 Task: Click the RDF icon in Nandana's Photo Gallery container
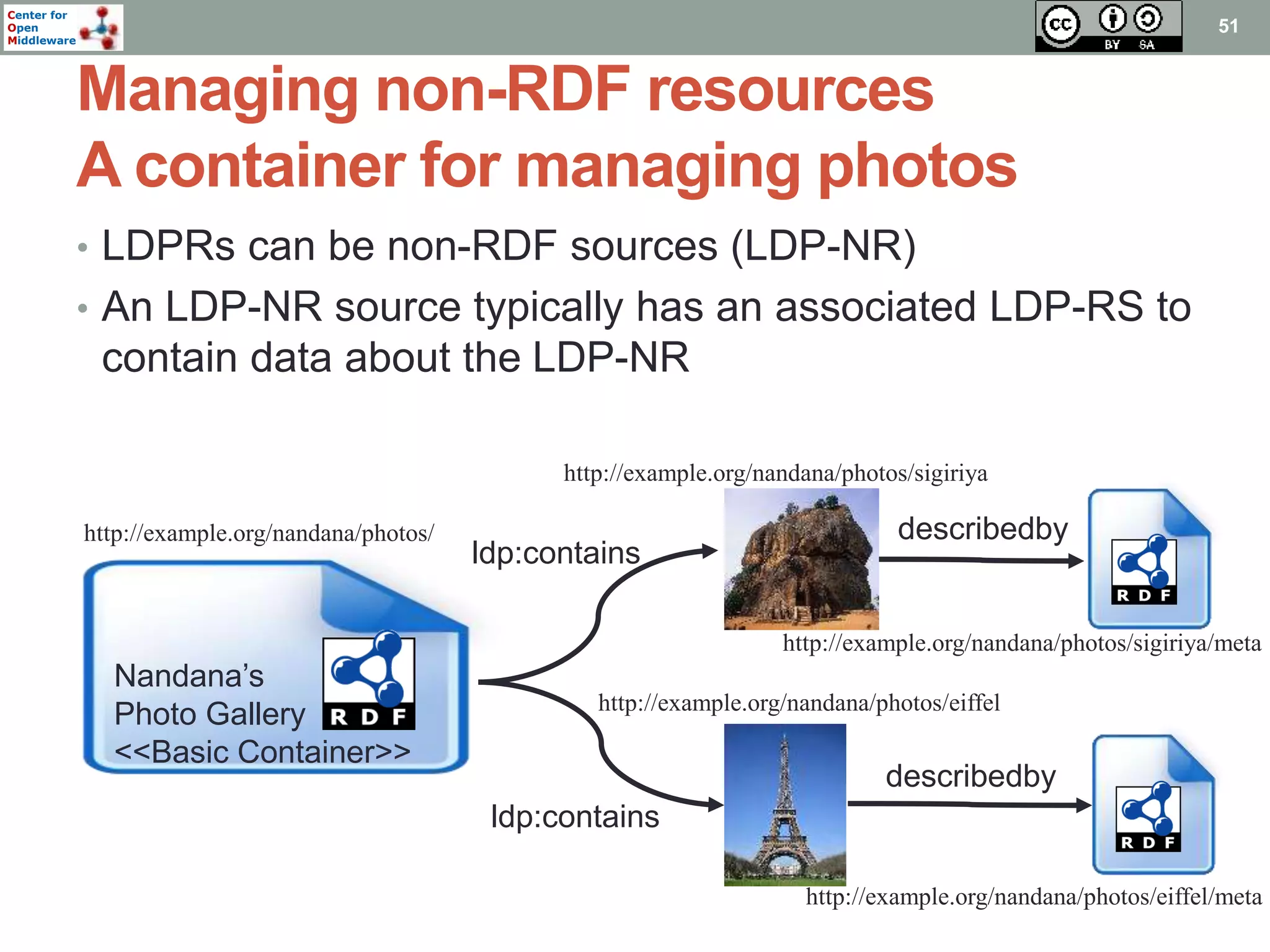click(x=369, y=680)
